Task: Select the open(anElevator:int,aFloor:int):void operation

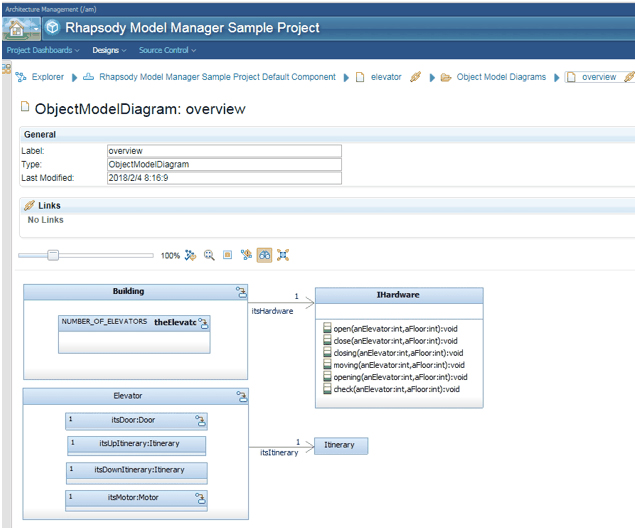Action: coord(395,329)
